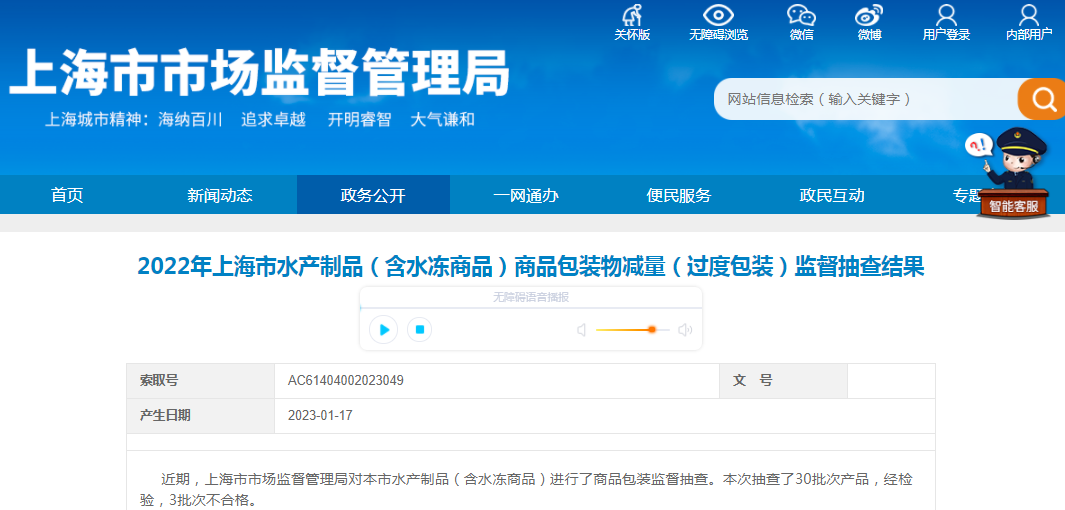Click the slogan text 追求卓越
This screenshot has height=510, width=1065.
pyautogui.click(x=273, y=120)
